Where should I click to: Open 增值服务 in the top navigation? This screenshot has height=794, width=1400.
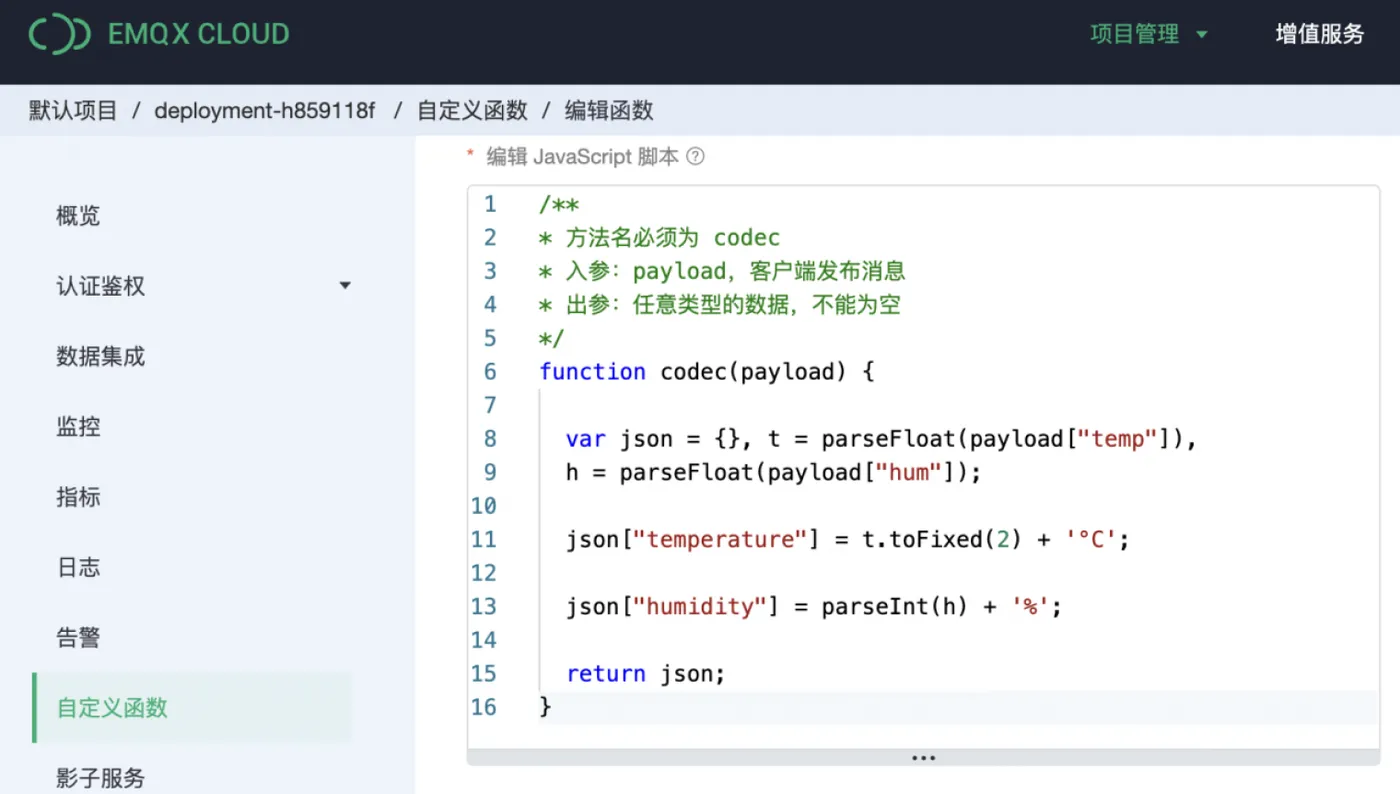[1320, 34]
